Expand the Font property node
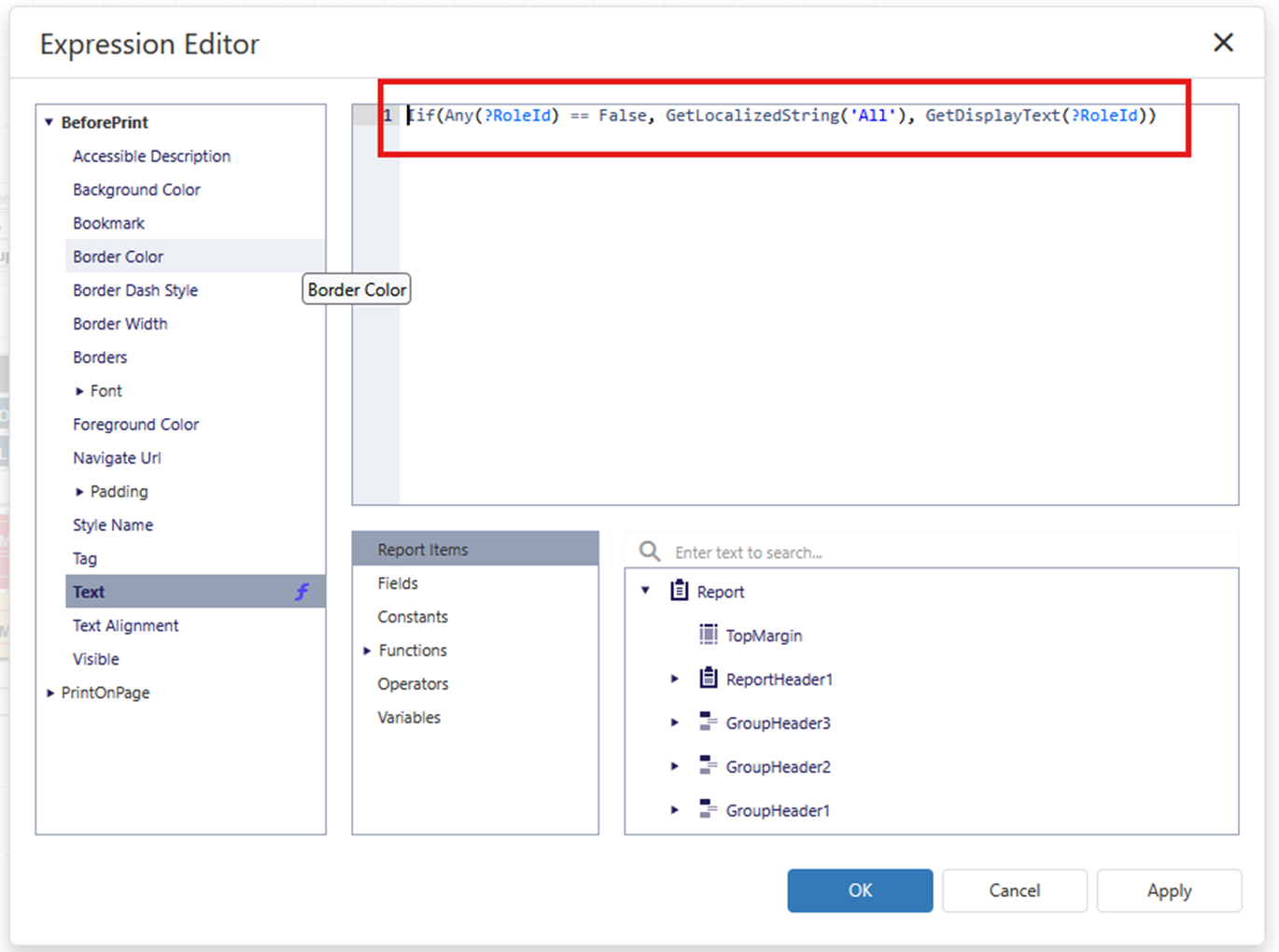 click(x=79, y=391)
